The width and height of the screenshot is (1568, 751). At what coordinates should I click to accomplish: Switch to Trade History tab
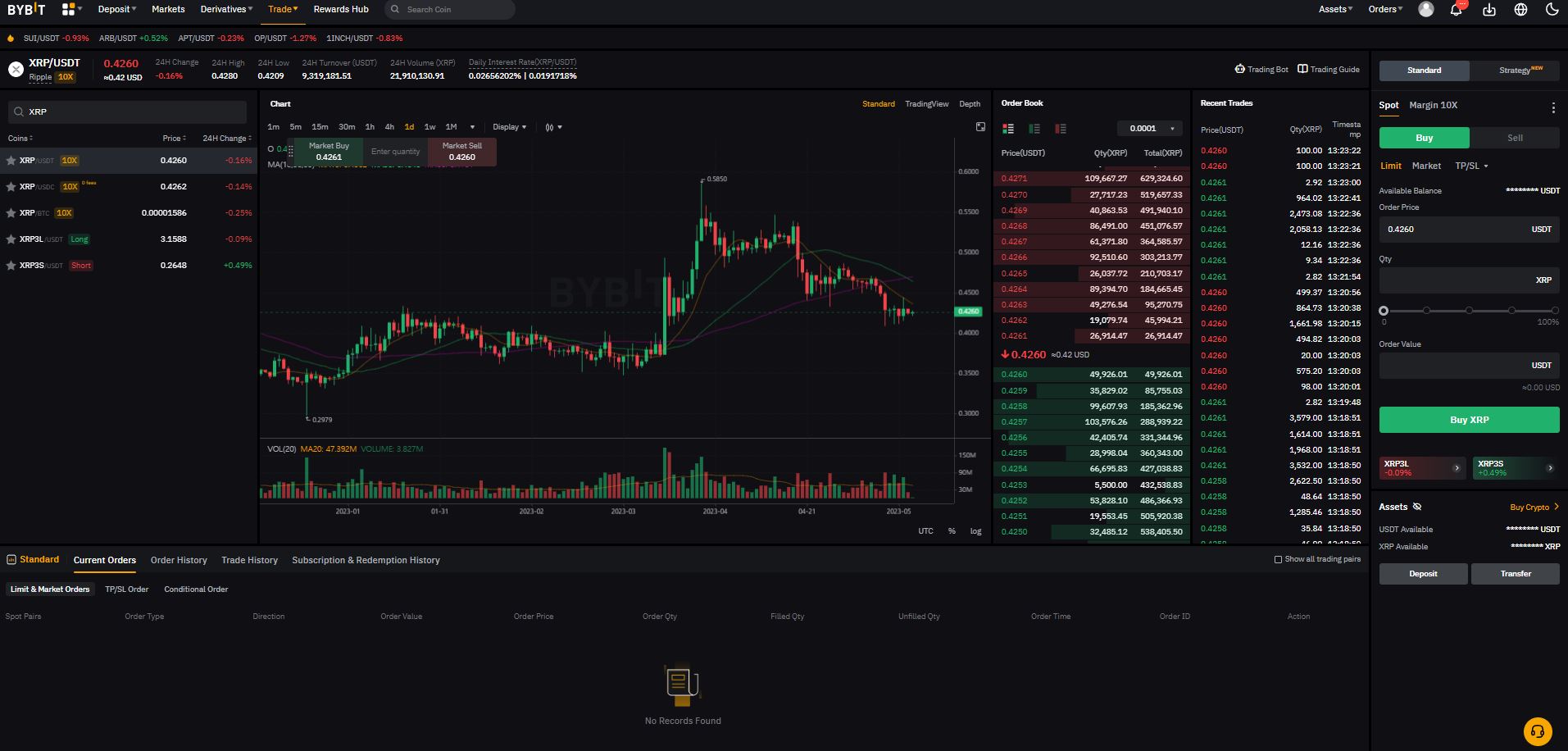point(249,560)
